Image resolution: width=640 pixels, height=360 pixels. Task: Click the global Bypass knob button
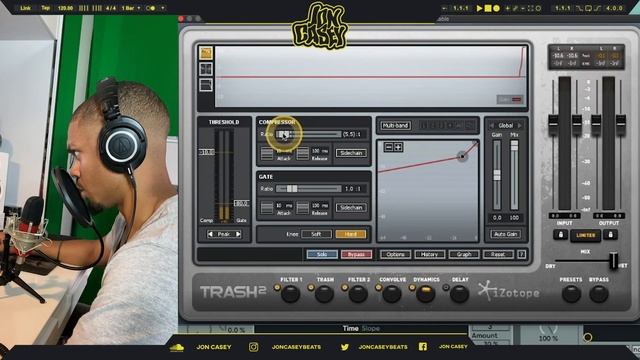(x=599, y=294)
